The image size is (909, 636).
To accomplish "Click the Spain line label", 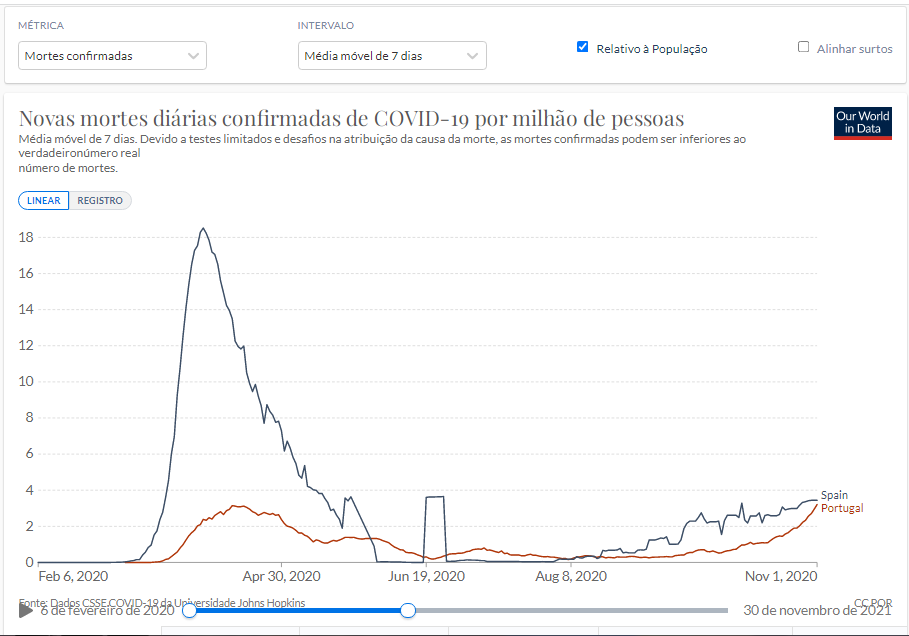I will (834, 495).
